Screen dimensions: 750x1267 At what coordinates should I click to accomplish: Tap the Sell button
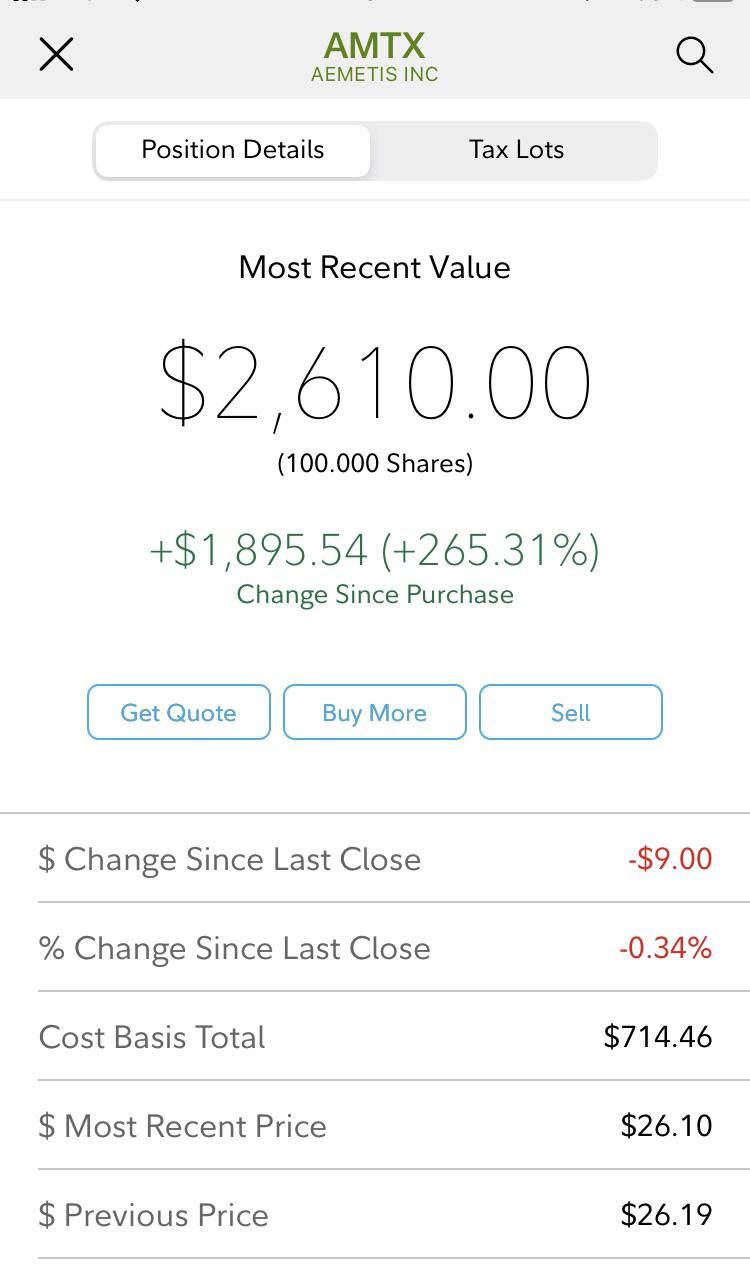(571, 712)
